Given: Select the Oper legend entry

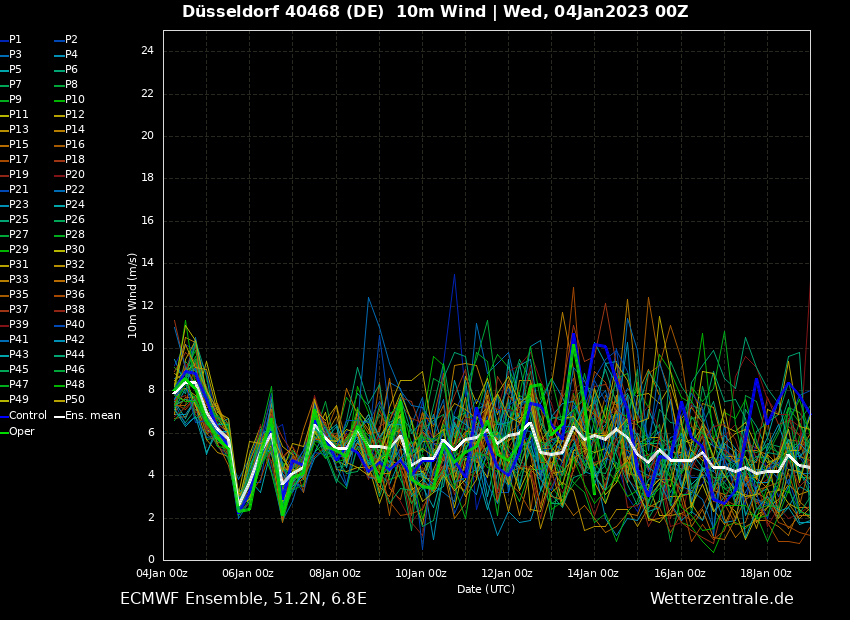Looking at the screenshot, I should (22, 431).
